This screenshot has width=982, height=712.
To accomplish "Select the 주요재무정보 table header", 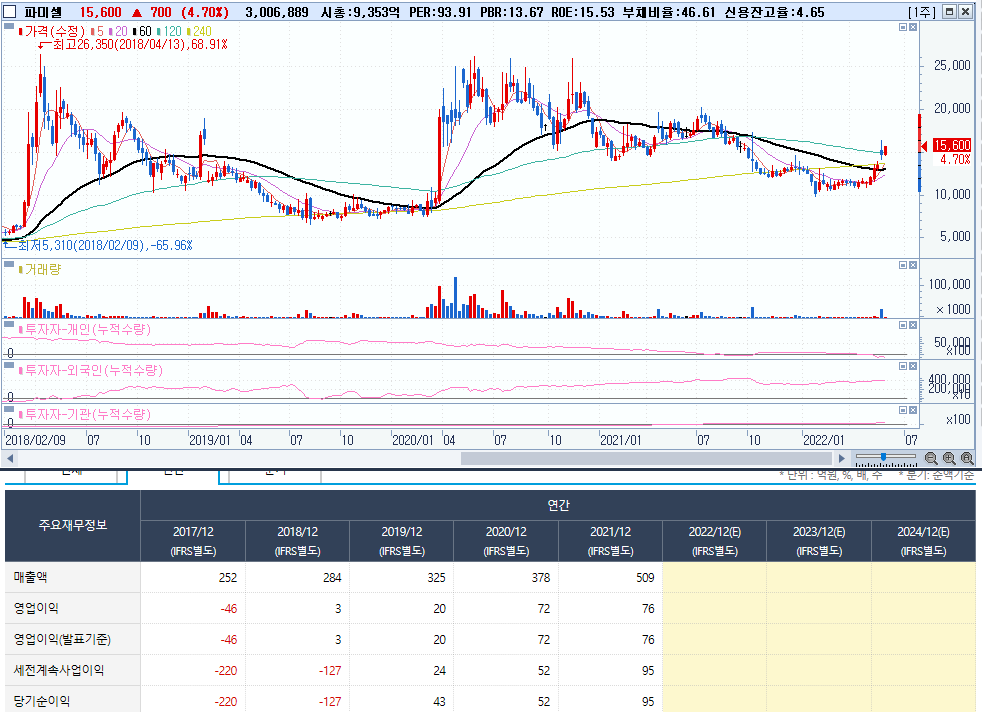I will tap(73, 525).
